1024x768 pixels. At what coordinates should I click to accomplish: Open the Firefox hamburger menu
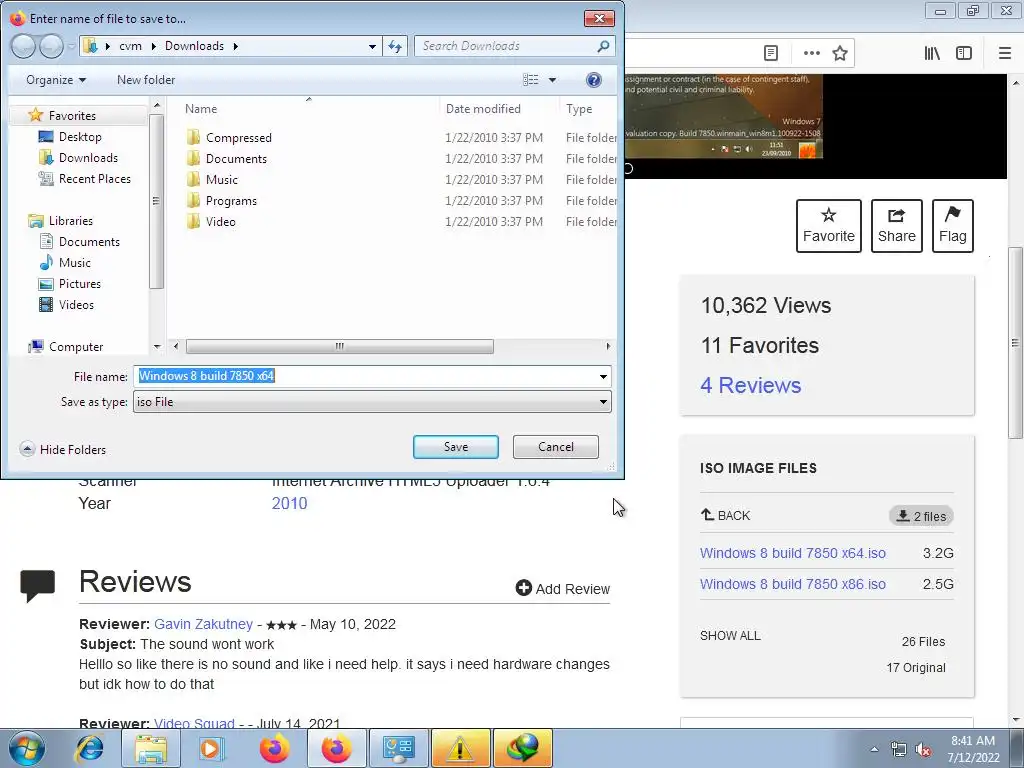click(1005, 53)
